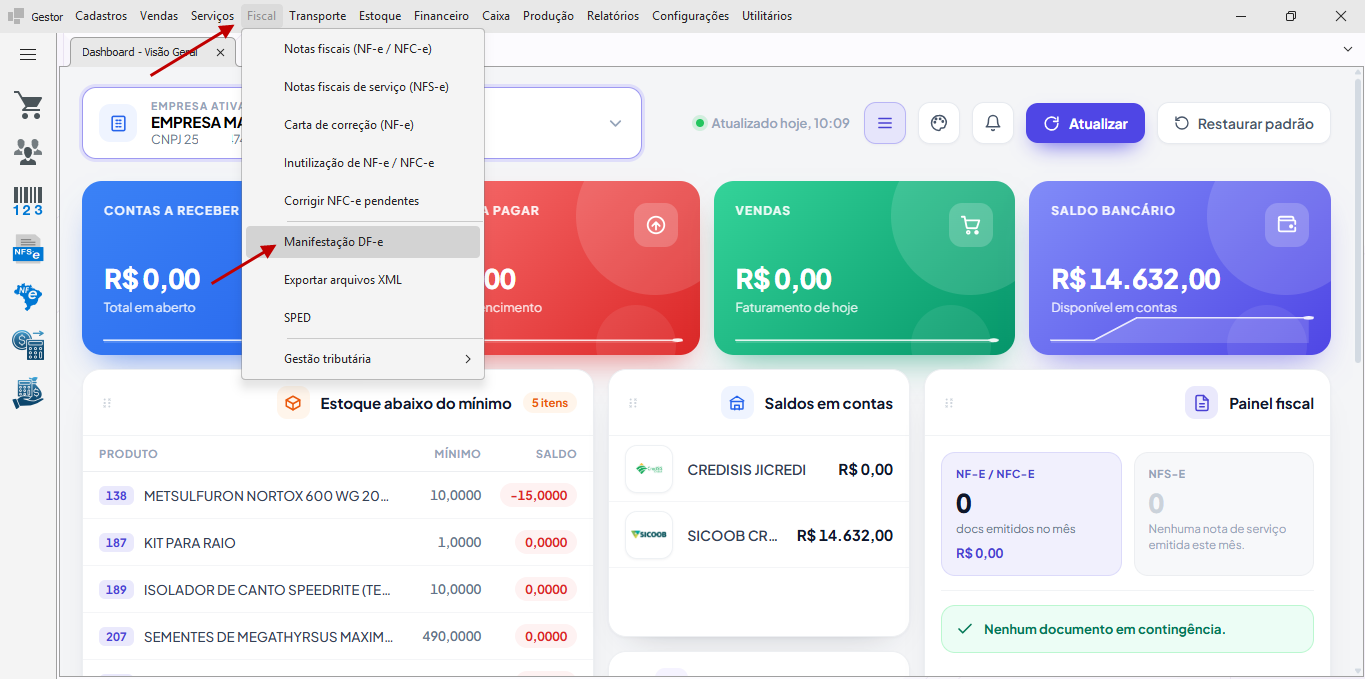Click the document icon beside Painel fiscal
Viewport: 1365px width, 679px height.
pyautogui.click(x=1201, y=403)
